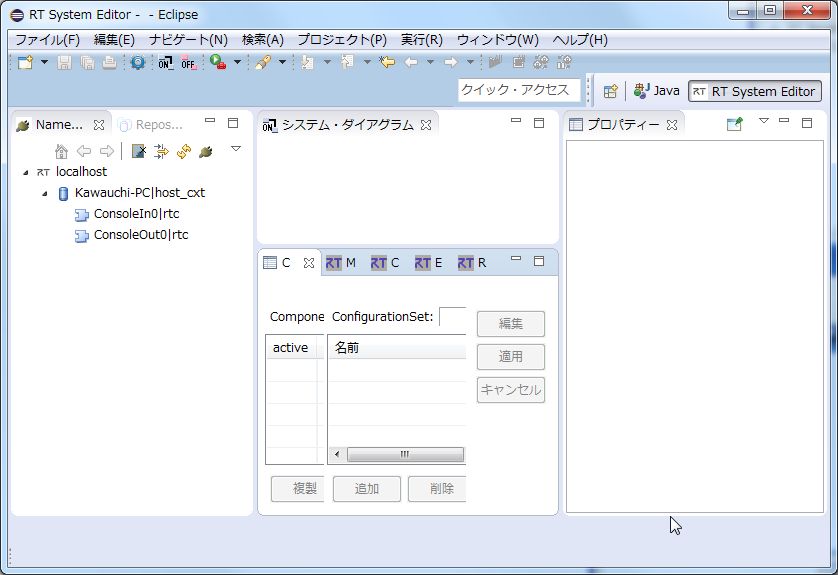Click the Previous Annotation icon
This screenshot has height=575, width=838.
point(347,63)
